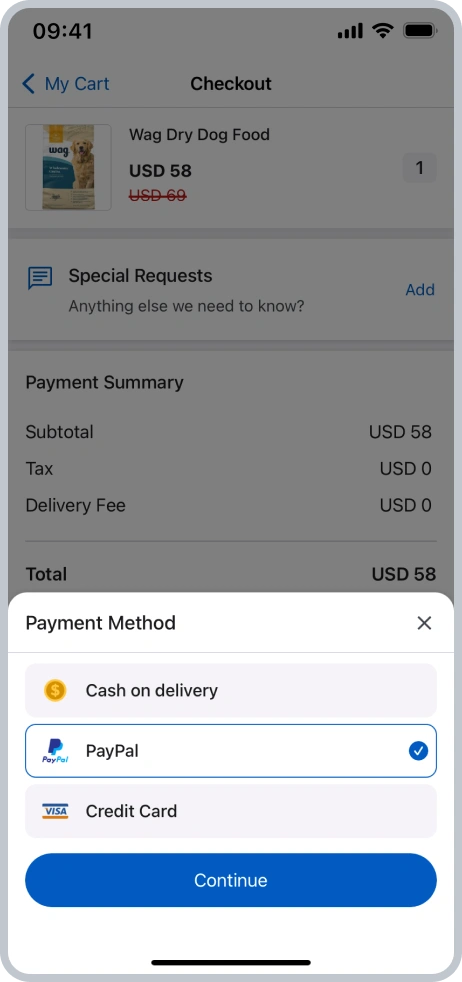The height and width of the screenshot is (982, 462).
Task: Click the PayPal logo icon
Action: [x=55, y=751]
